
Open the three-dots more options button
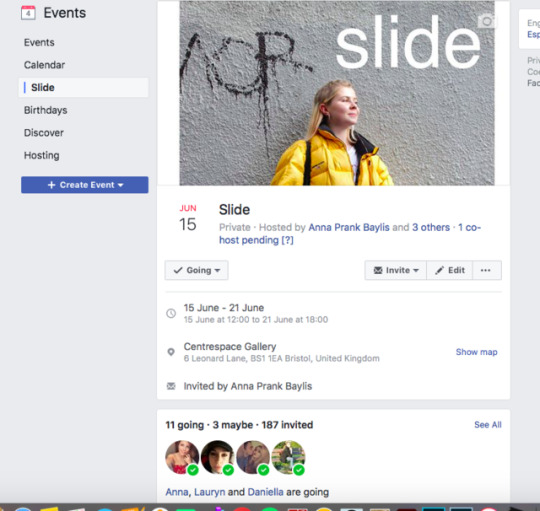486,270
